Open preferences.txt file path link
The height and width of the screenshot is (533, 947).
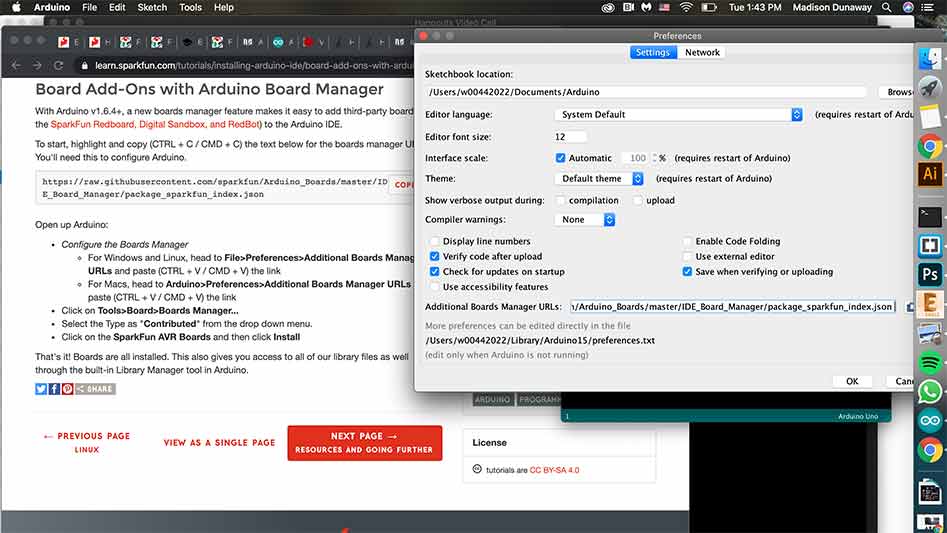coord(540,340)
